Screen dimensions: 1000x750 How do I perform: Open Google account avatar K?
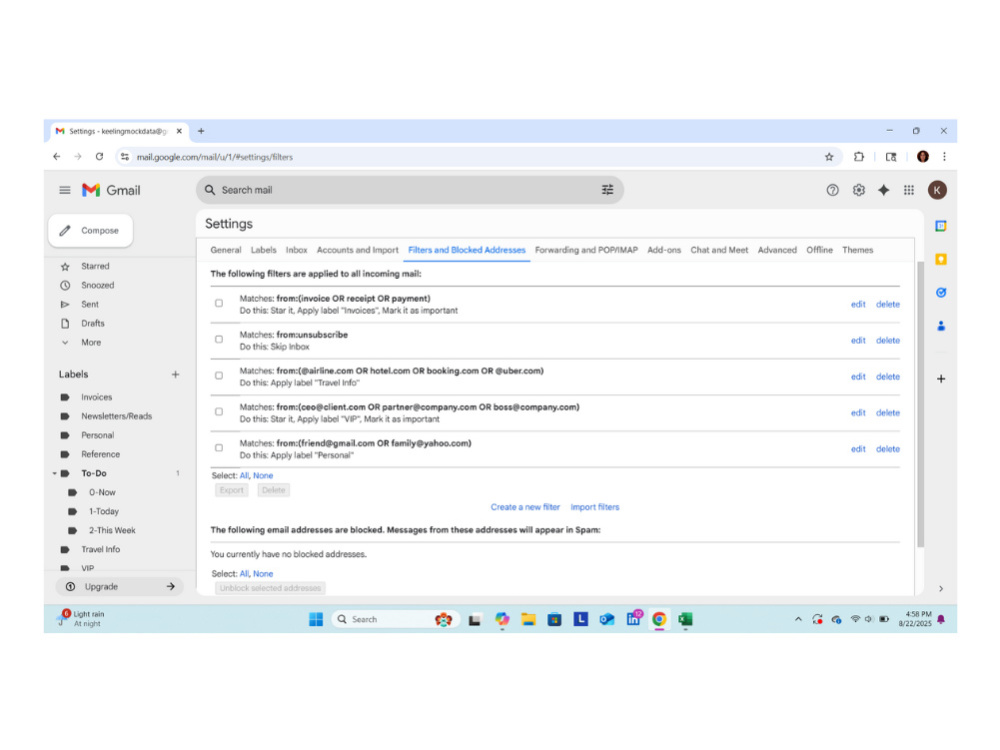point(937,190)
